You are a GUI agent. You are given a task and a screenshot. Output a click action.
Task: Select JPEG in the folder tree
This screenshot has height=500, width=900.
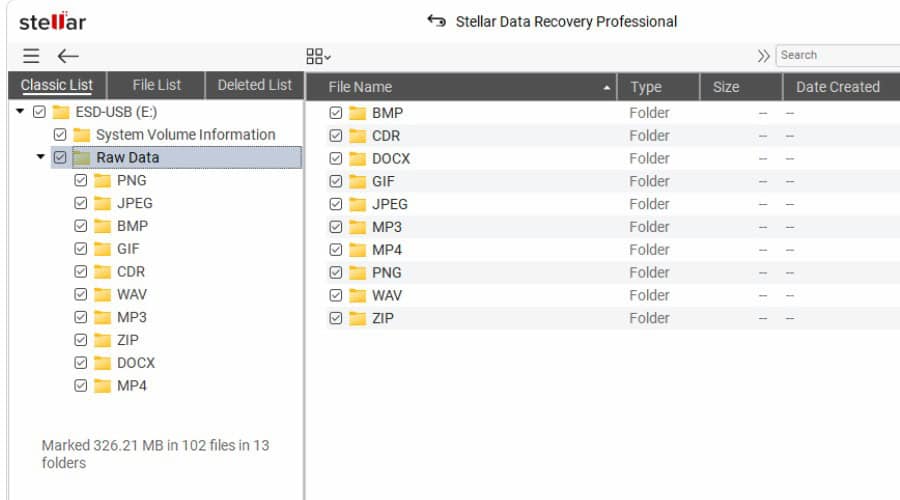click(x=134, y=203)
